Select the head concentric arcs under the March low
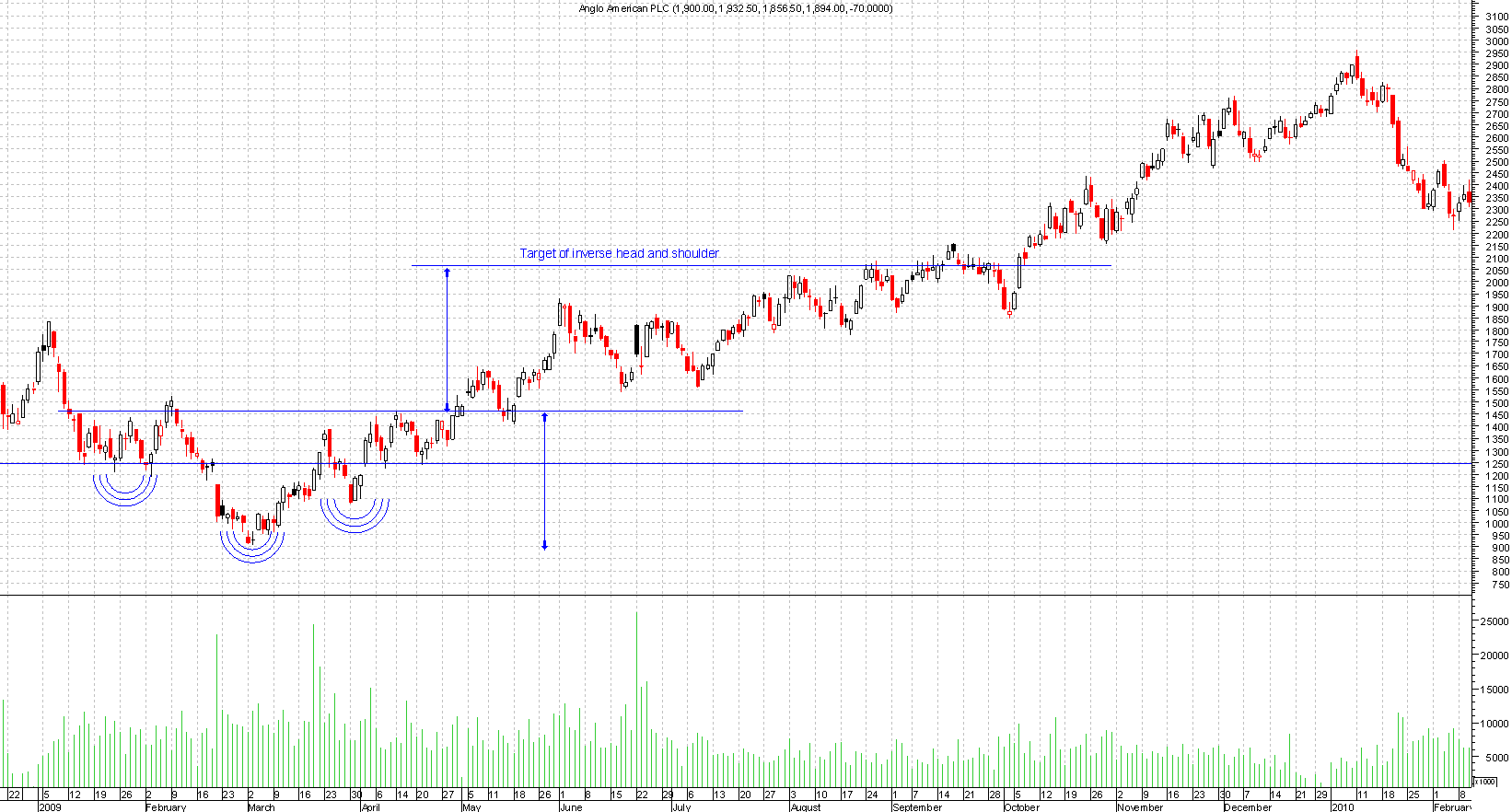 point(252,547)
